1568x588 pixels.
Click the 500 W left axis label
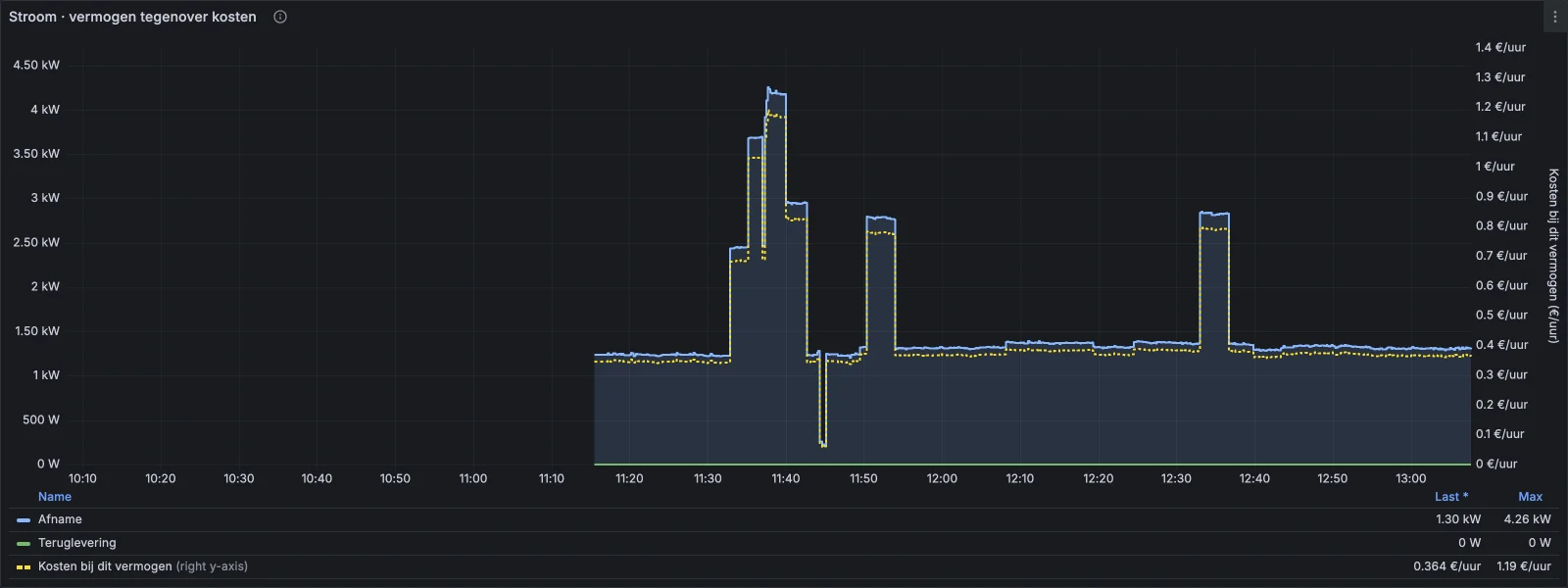point(41,419)
